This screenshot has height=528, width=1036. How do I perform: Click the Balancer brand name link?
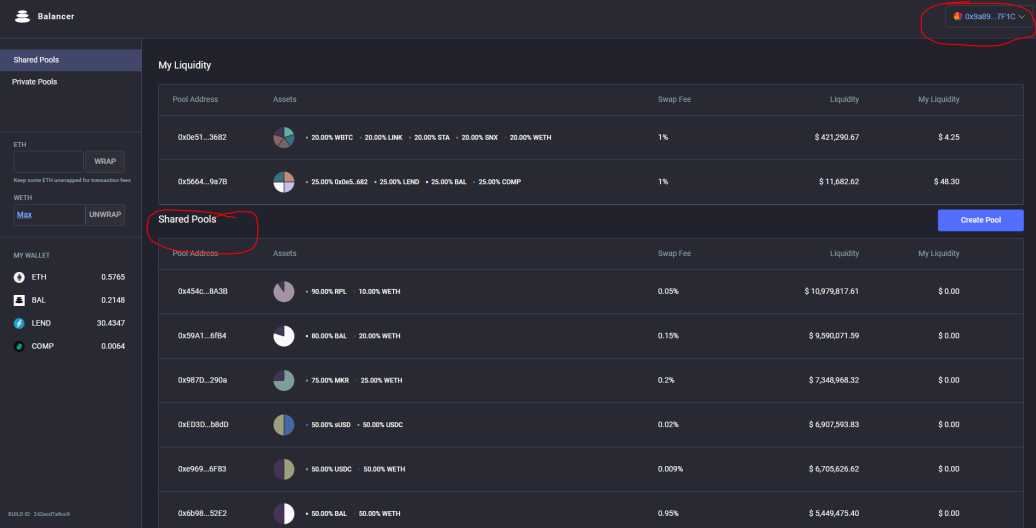[x=56, y=17]
